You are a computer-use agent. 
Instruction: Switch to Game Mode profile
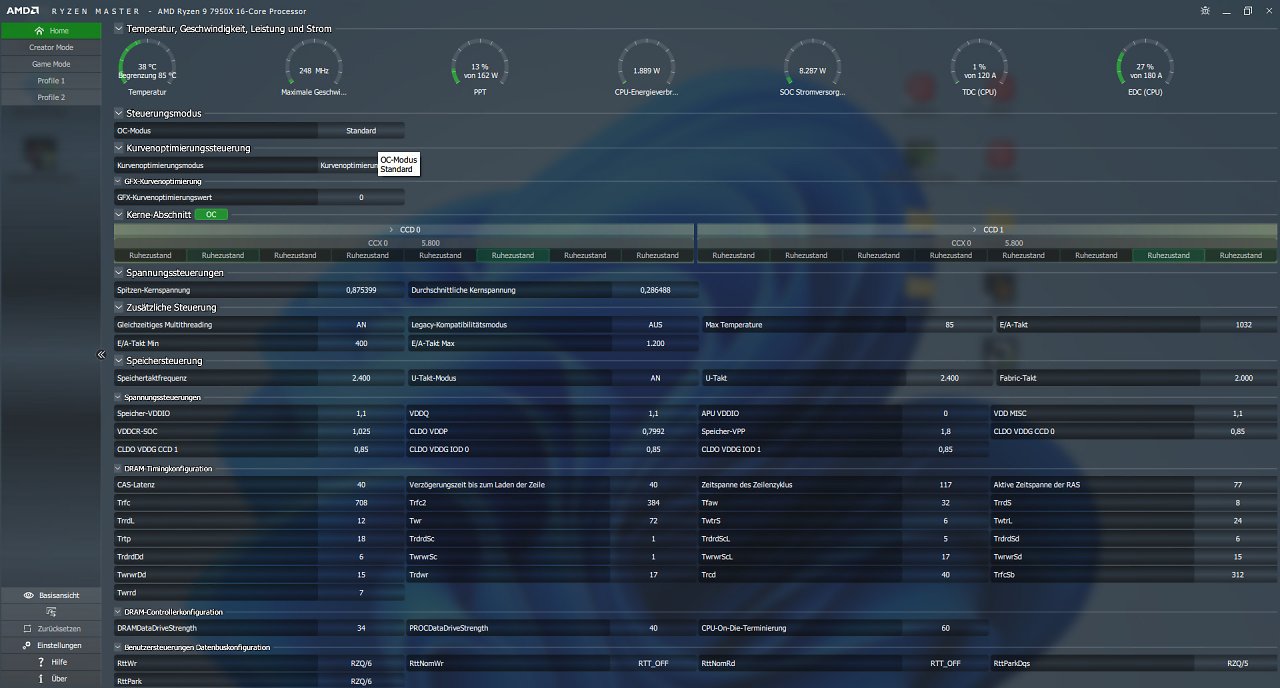tap(51, 64)
